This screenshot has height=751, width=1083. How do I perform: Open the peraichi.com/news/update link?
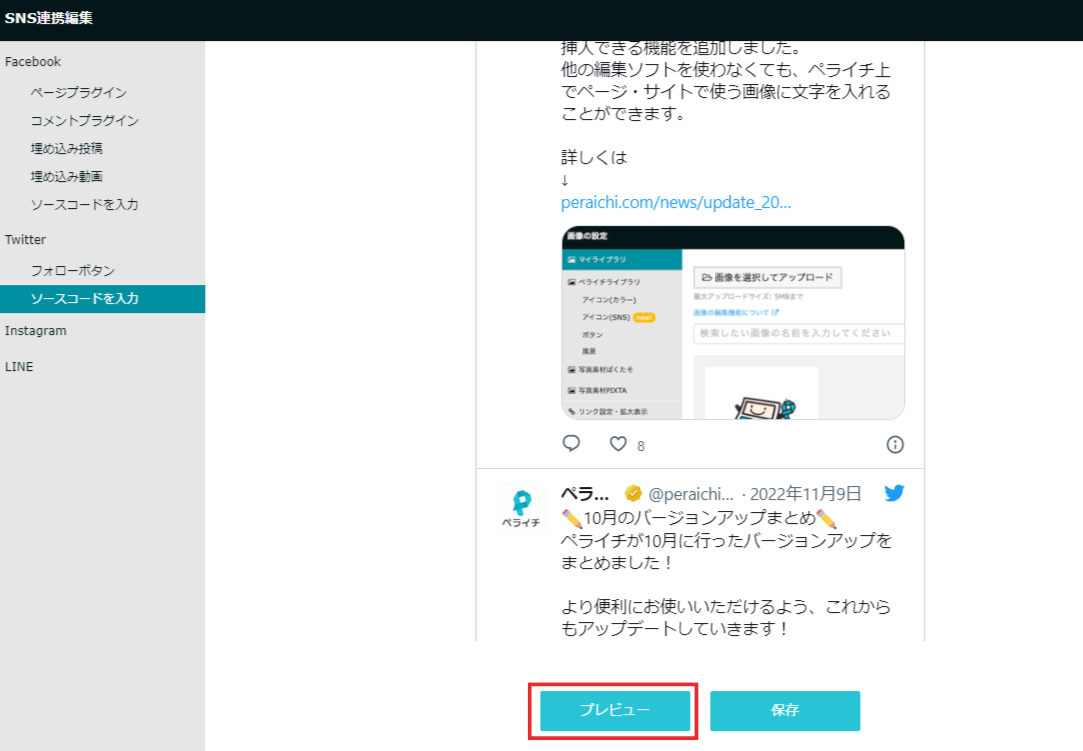675,202
